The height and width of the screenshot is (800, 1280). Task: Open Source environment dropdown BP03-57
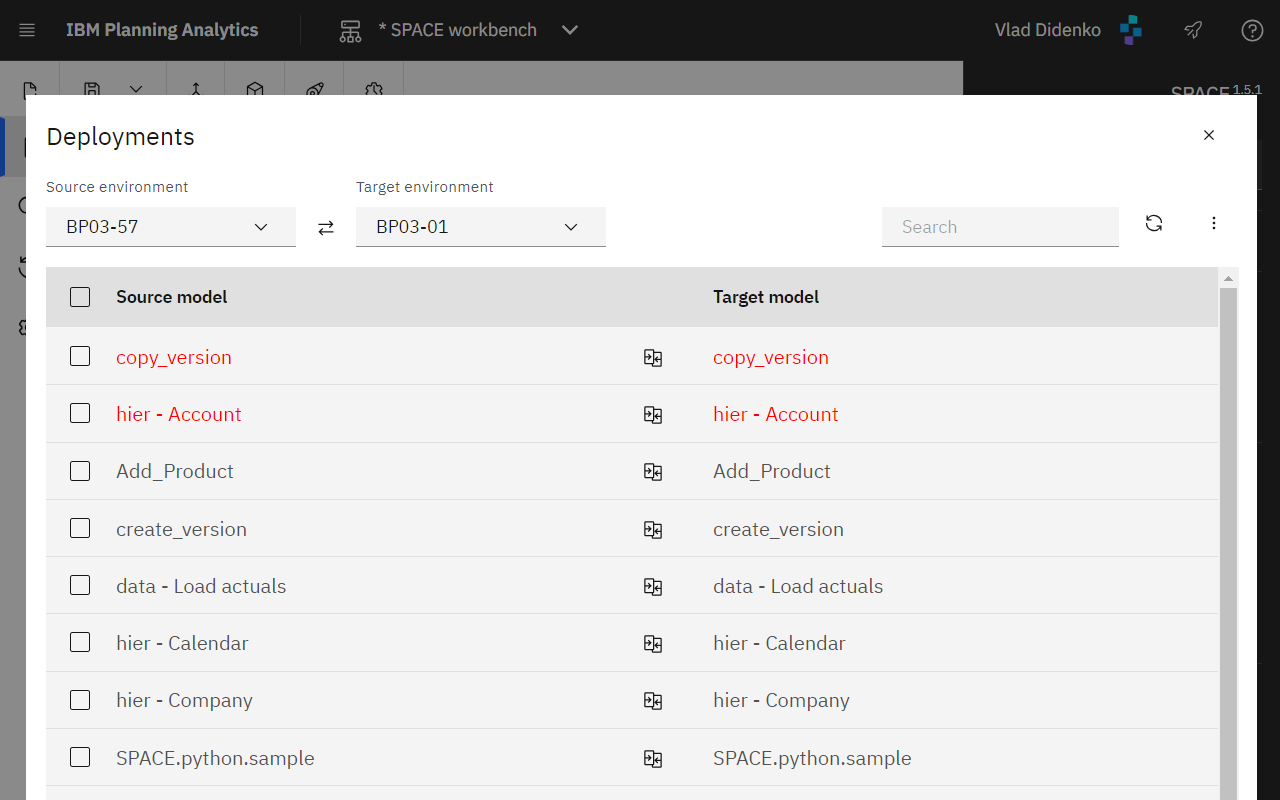pos(171,227)
